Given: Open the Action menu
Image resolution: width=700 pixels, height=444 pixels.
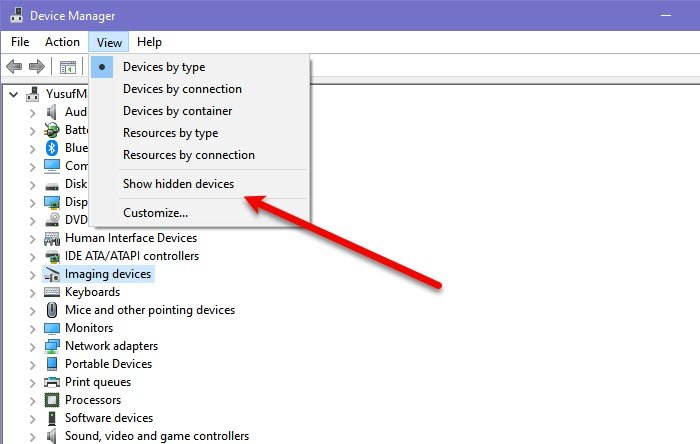Looking at the screenshot, I should 62,42.
